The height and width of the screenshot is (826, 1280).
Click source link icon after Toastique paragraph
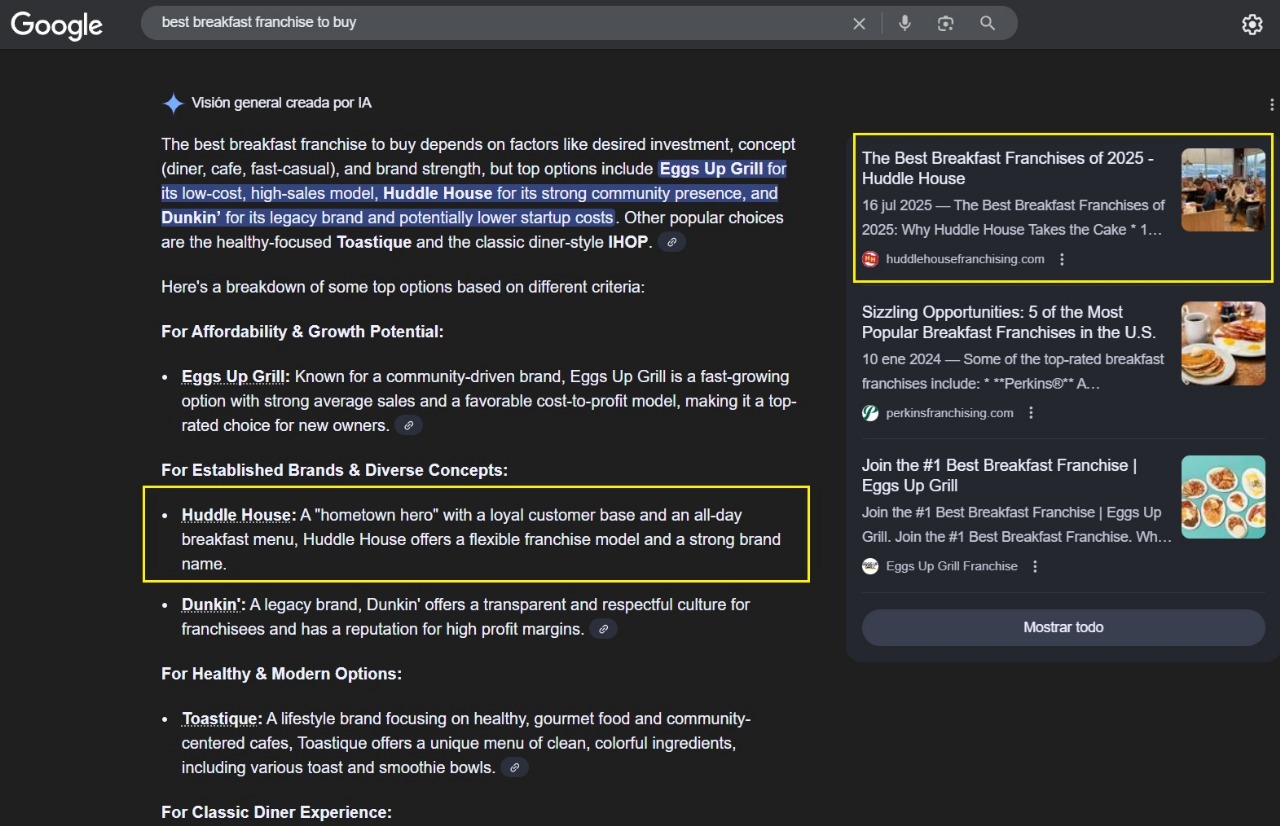514,768
